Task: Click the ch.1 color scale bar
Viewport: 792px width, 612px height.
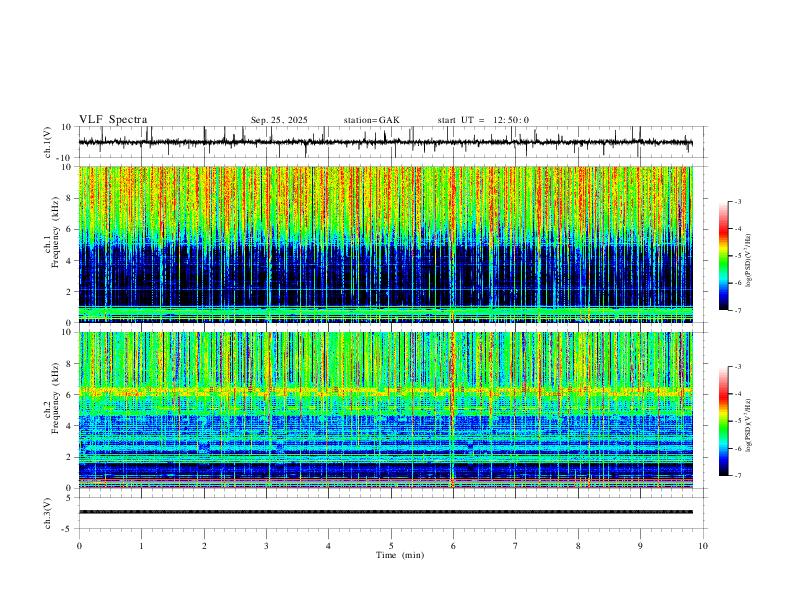Action: pyautogui.click(x=724, y=256)
